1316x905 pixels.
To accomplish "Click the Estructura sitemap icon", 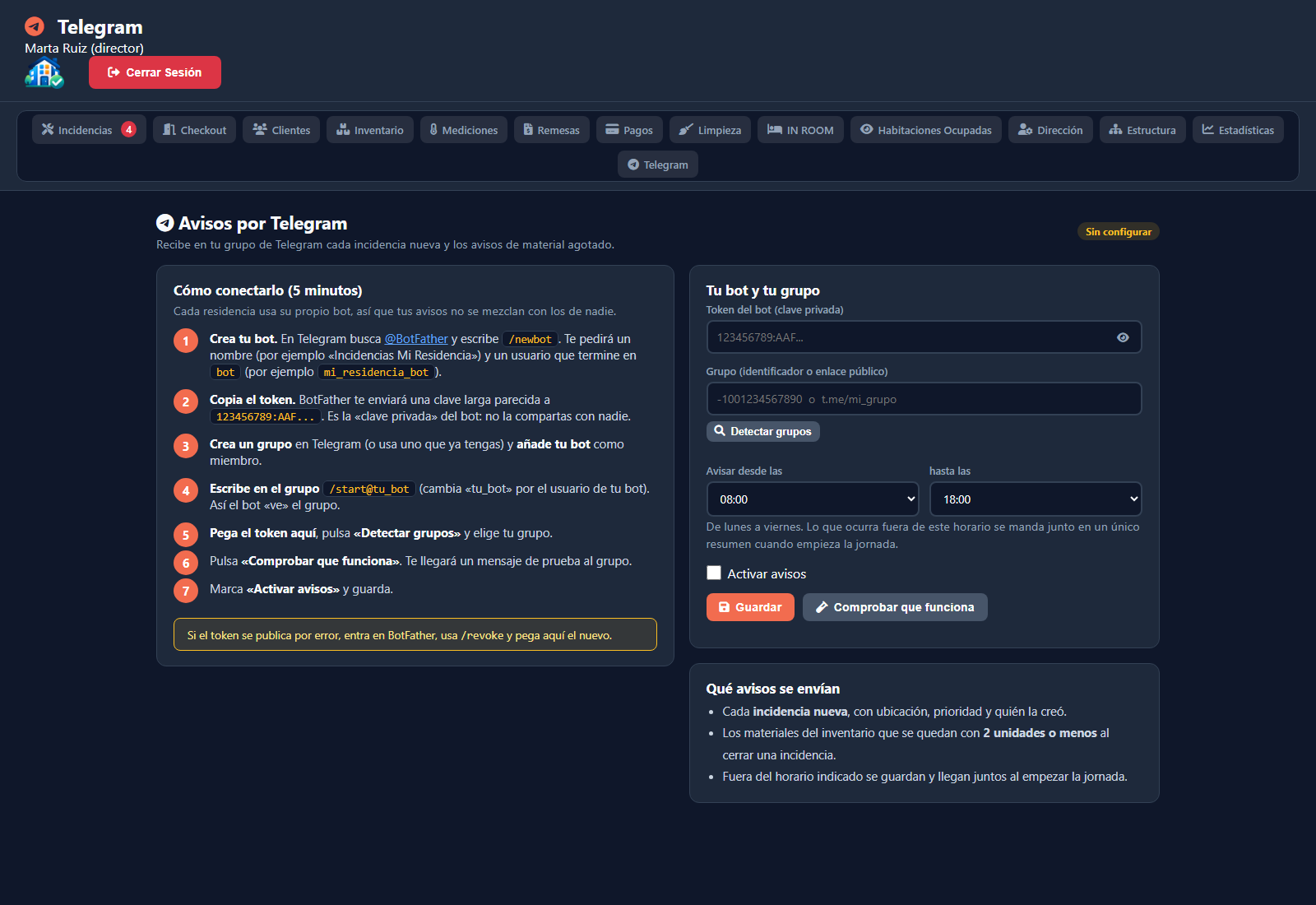I will (1115, 129).
